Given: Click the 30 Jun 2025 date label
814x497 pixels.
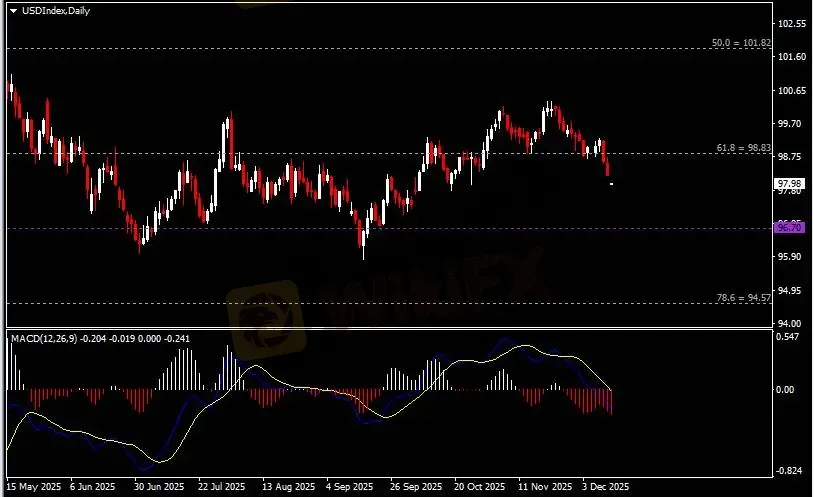Looking at the screenshot, I should (159, 487).
